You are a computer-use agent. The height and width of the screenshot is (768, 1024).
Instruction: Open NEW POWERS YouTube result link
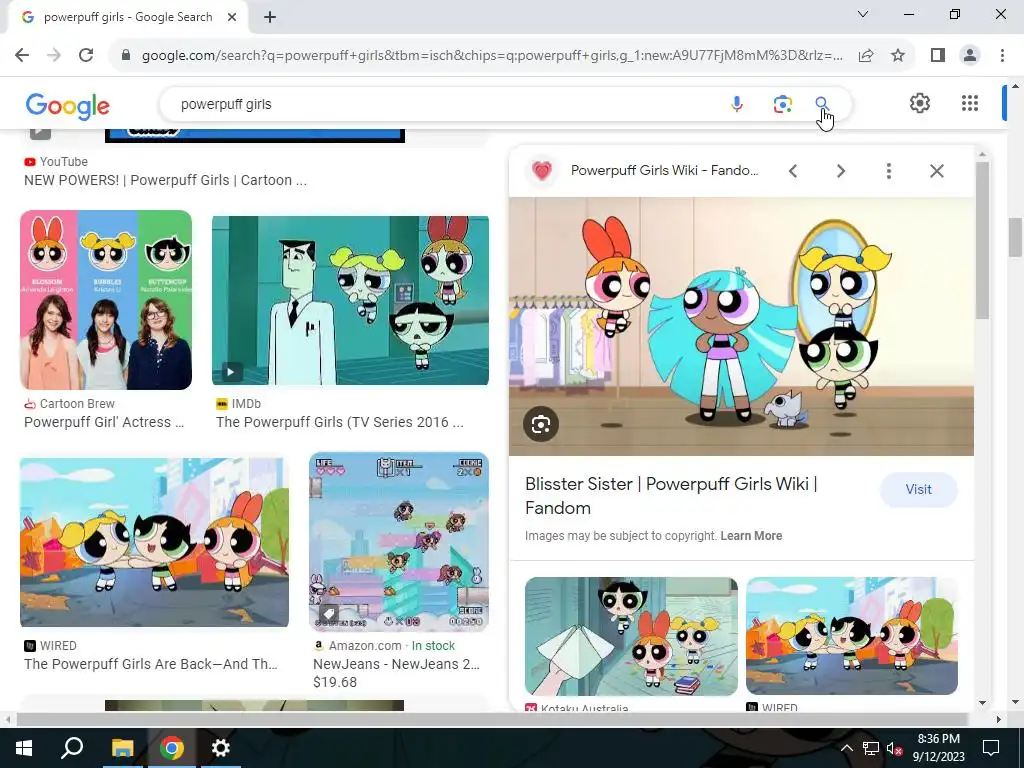(165, 180)
